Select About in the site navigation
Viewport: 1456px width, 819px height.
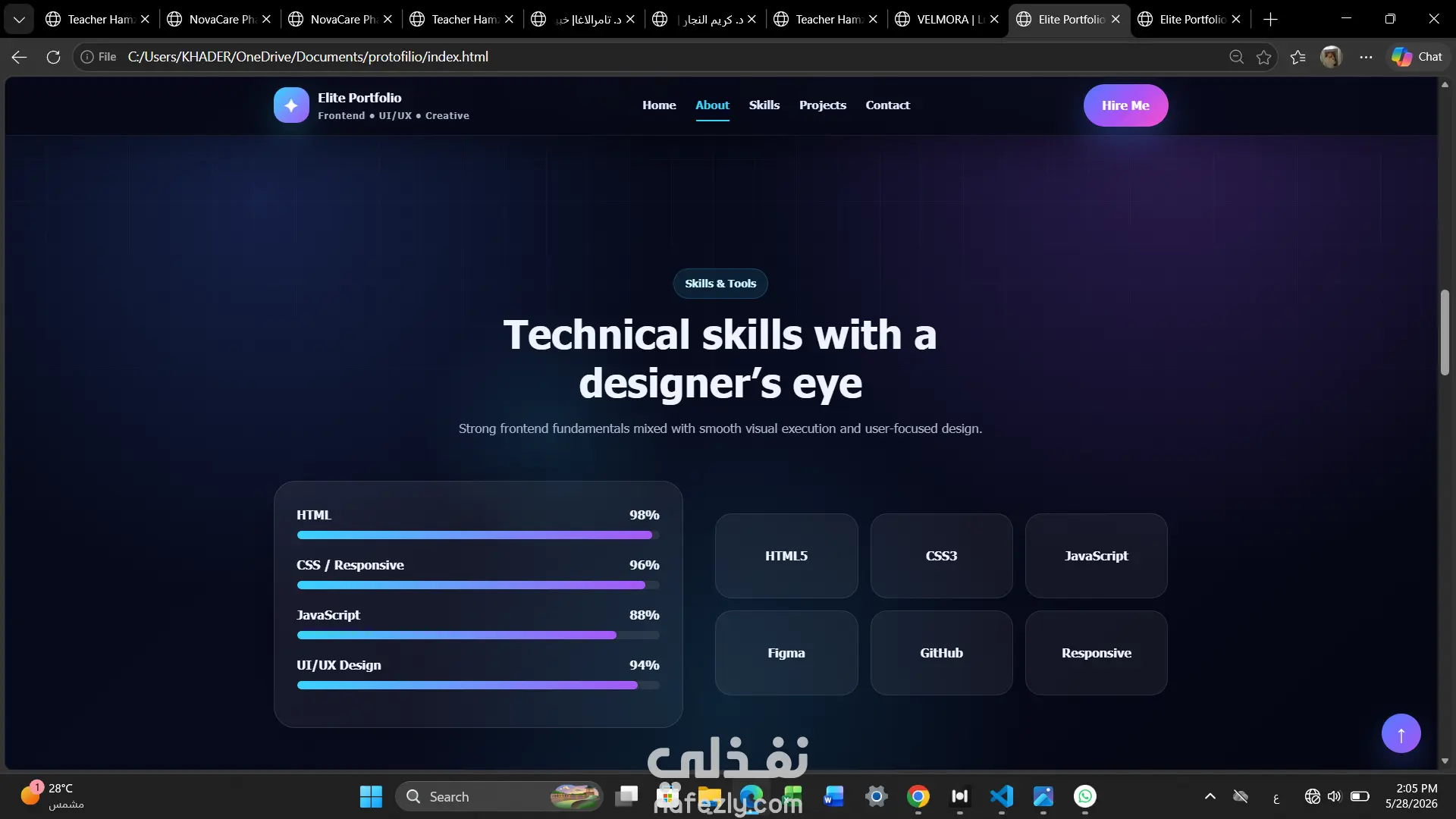712,105
